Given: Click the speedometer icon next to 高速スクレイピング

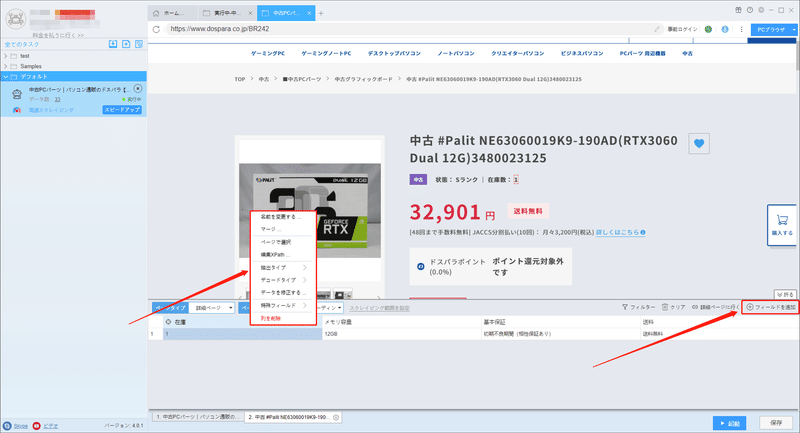Looking at the screenshot, I should (x=17, y=110).
